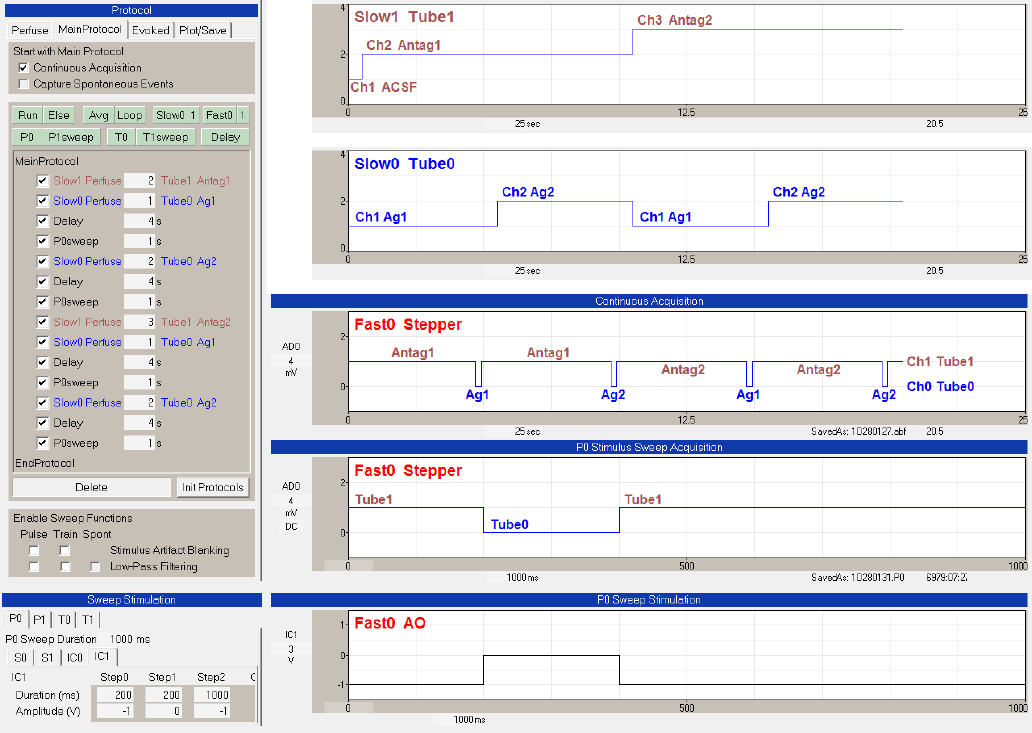Select the IC0 tab in Sweep Stimulation
The image size is (1032, 733).
pos(75,657)
